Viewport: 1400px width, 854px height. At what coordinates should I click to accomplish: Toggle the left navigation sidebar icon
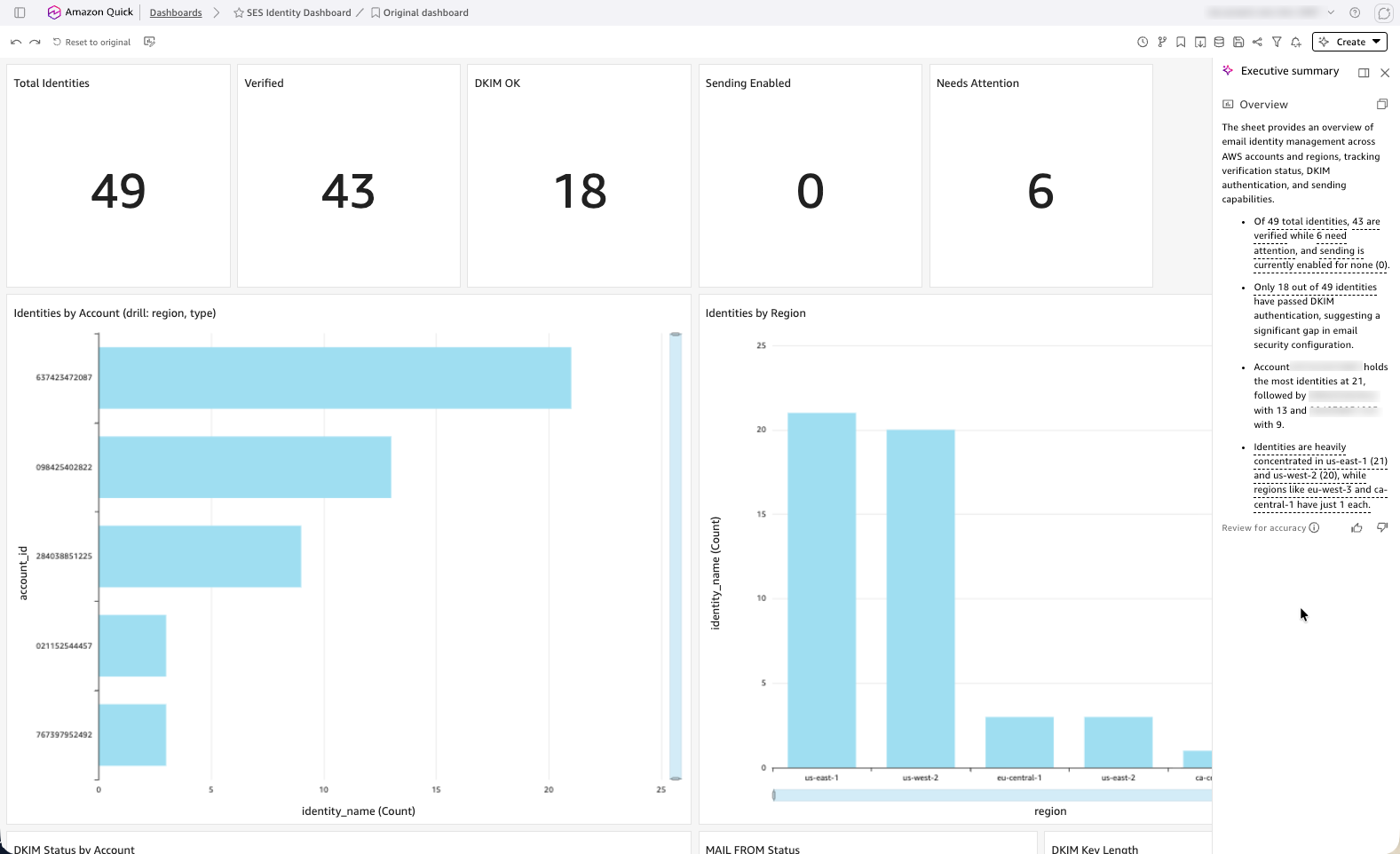20,12
